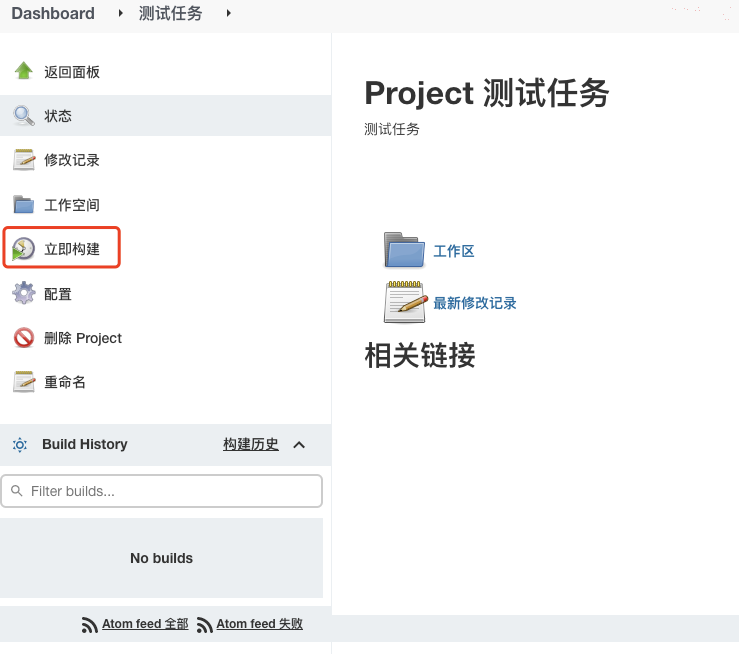
Task: Click the large notepad icon beside 最新修改记录
Action: 406,302
